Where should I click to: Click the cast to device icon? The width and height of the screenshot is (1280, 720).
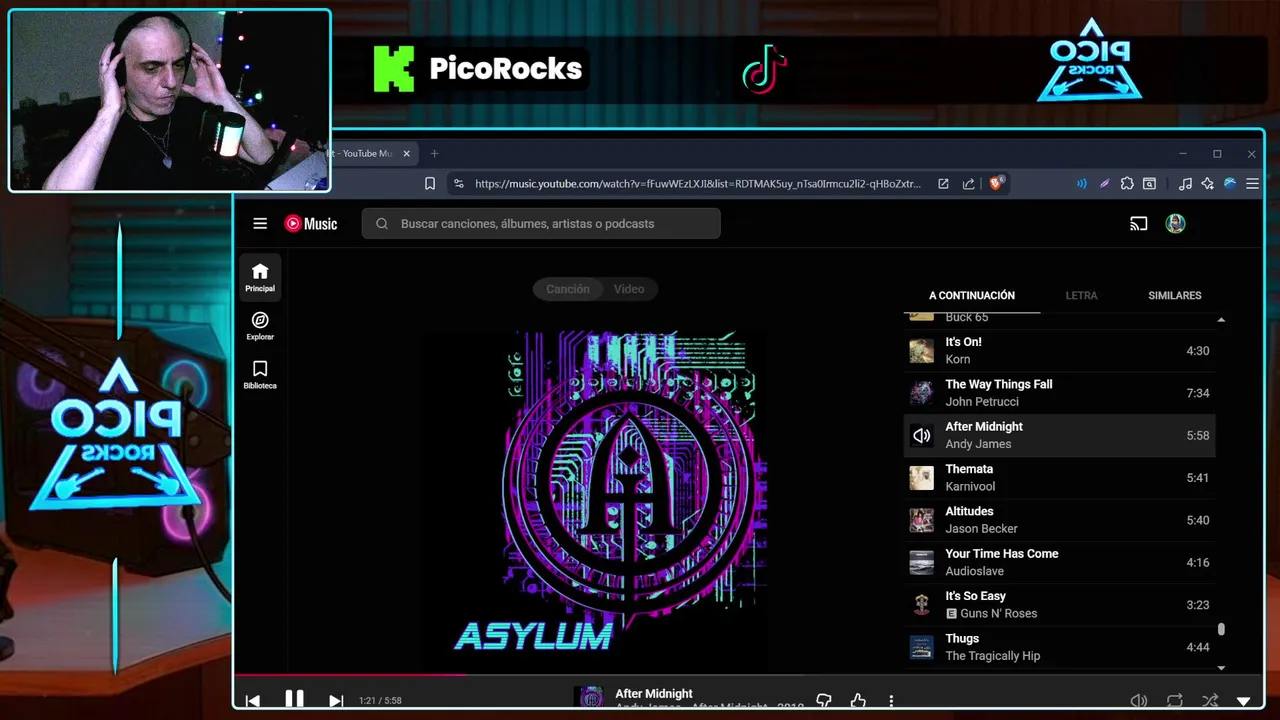[1138, 224]
